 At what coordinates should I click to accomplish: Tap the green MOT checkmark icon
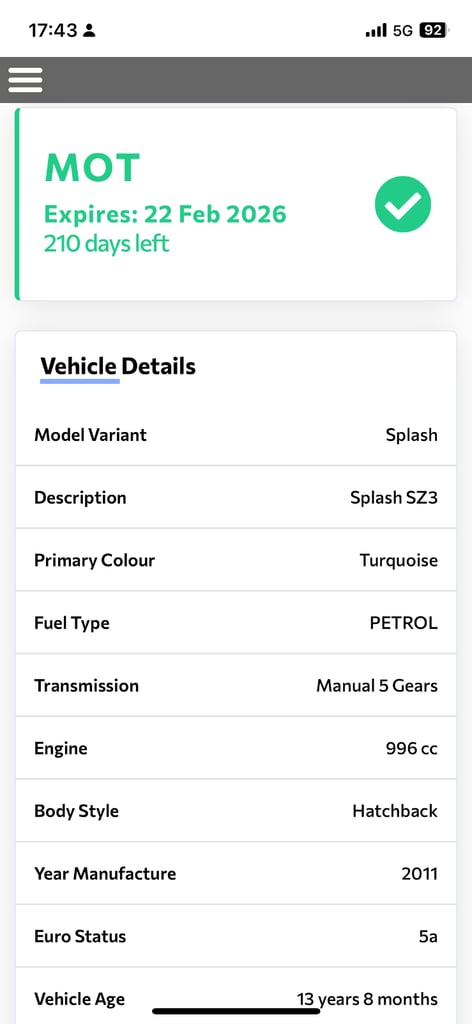point(403,204)
